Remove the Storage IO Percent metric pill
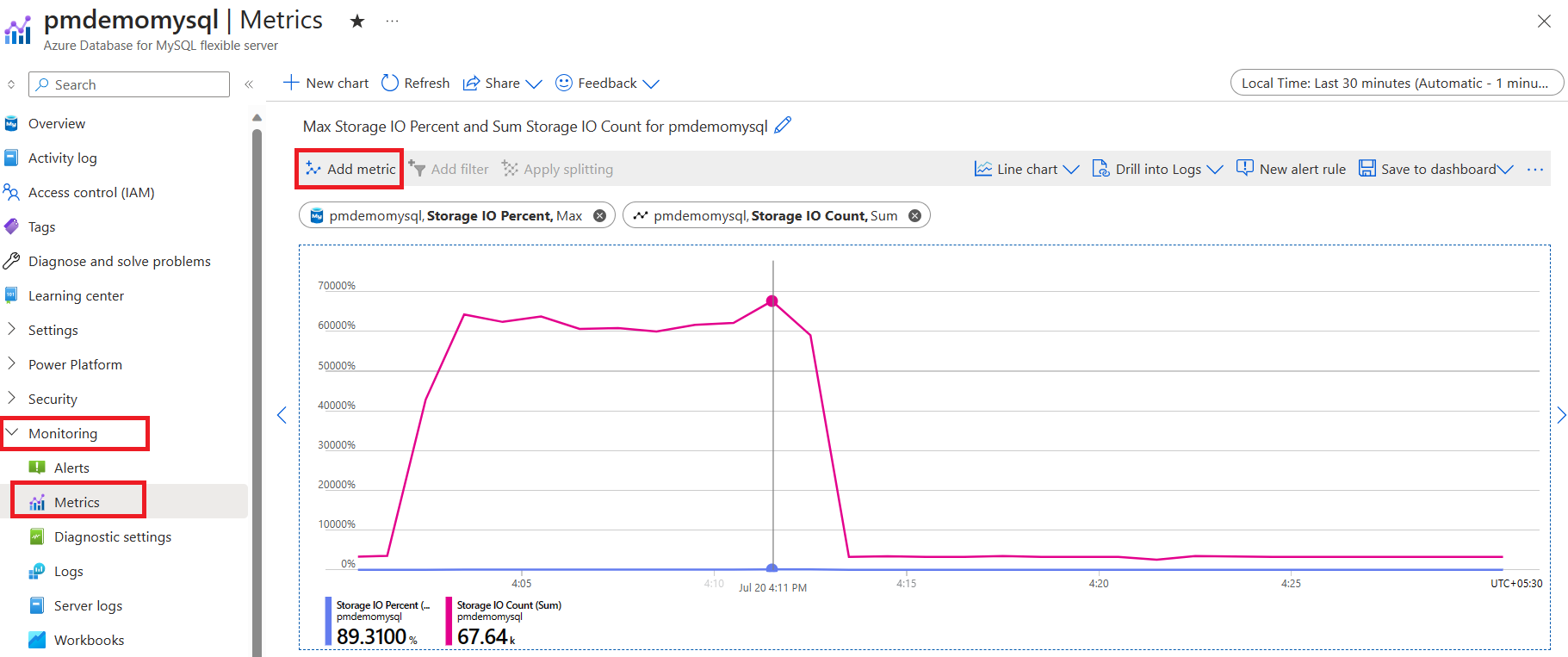The height and width of the screenshot is (657, 1568). tap(600, 216)
